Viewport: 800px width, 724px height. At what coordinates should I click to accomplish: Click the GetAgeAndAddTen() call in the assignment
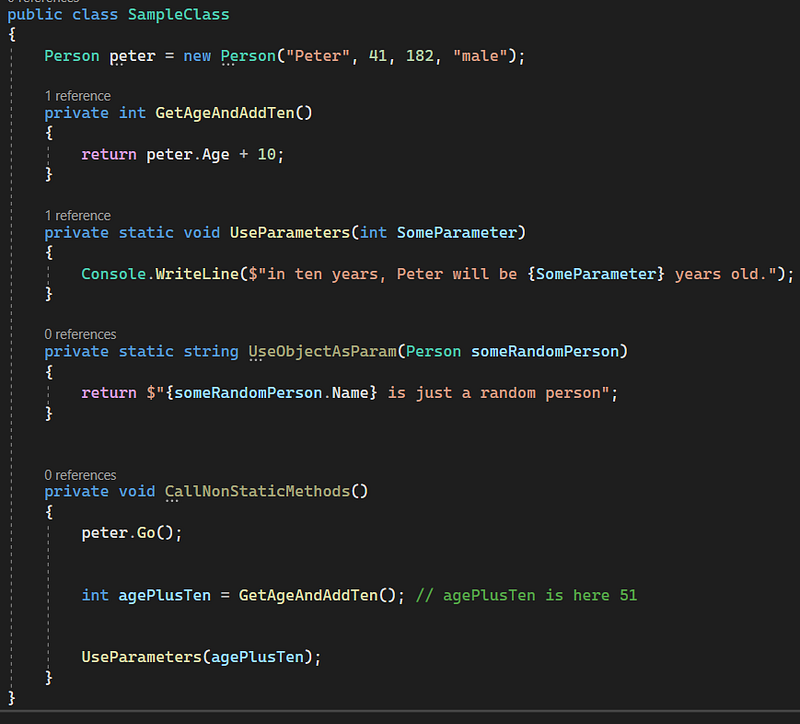pyautogui.click(x=317, y=595)
